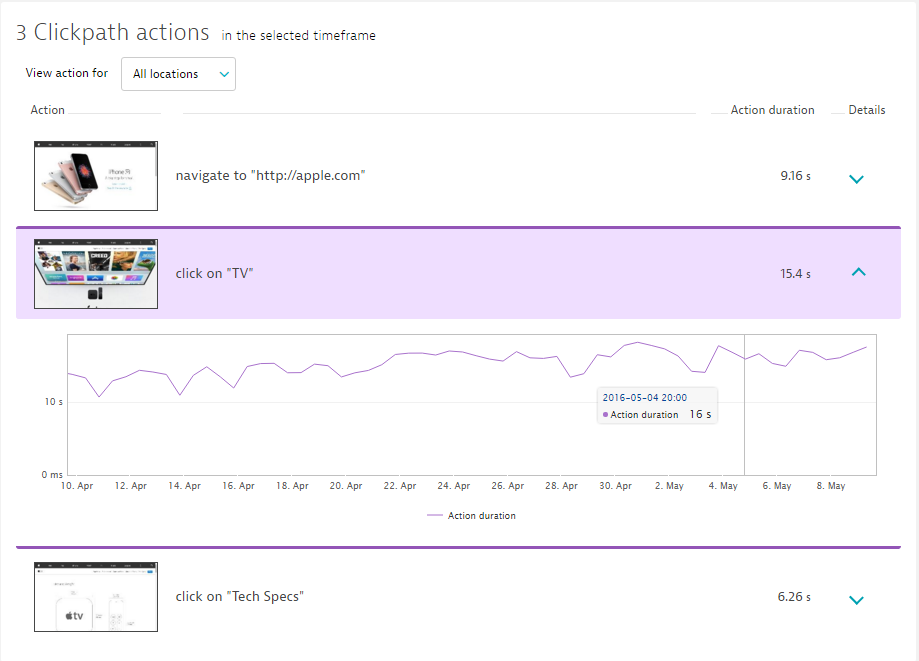
Task: Toggle the Action duration legend series in chart
Action: (472, 516)
